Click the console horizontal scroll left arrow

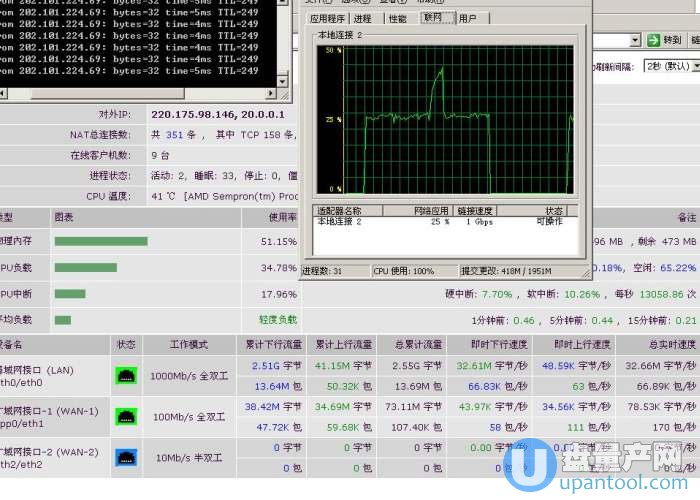tap(3, 93)
